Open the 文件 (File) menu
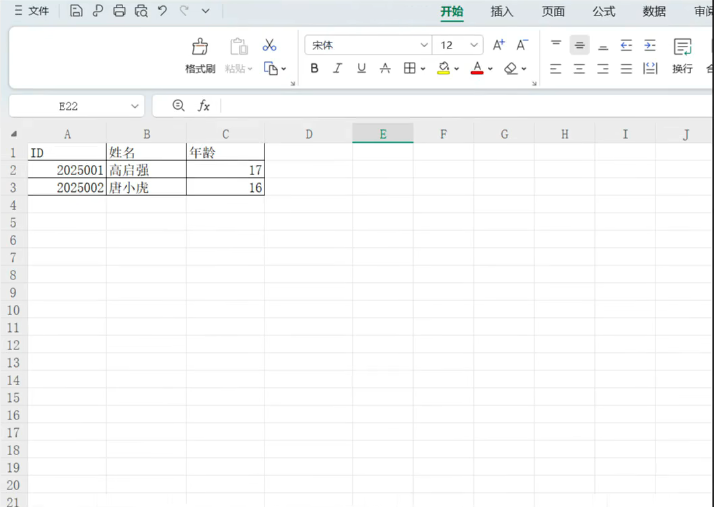This screenshot has height=507, width=714. (x=31, y=11)
